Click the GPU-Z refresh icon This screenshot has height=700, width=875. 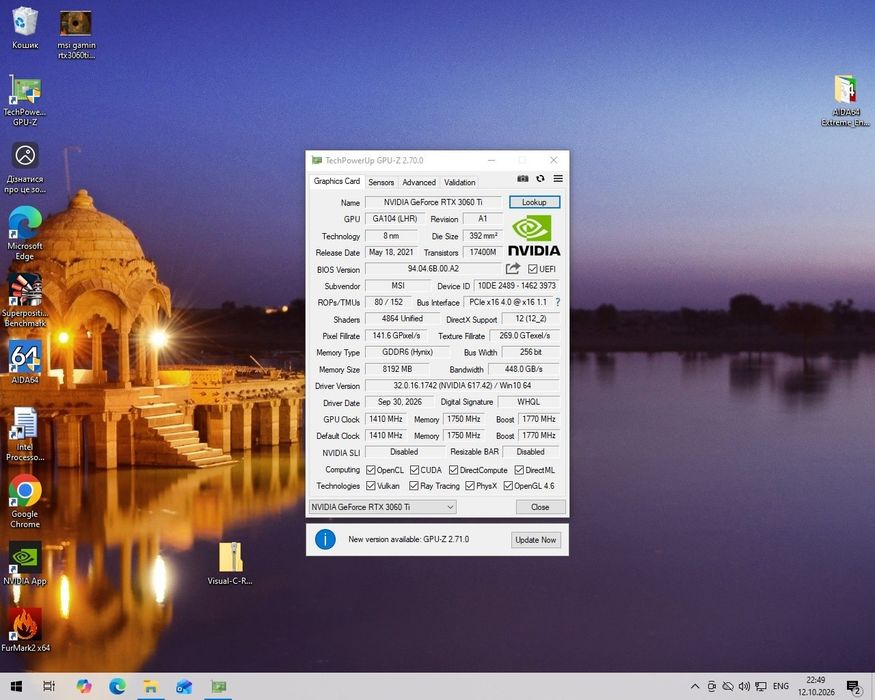pos(540,179)
